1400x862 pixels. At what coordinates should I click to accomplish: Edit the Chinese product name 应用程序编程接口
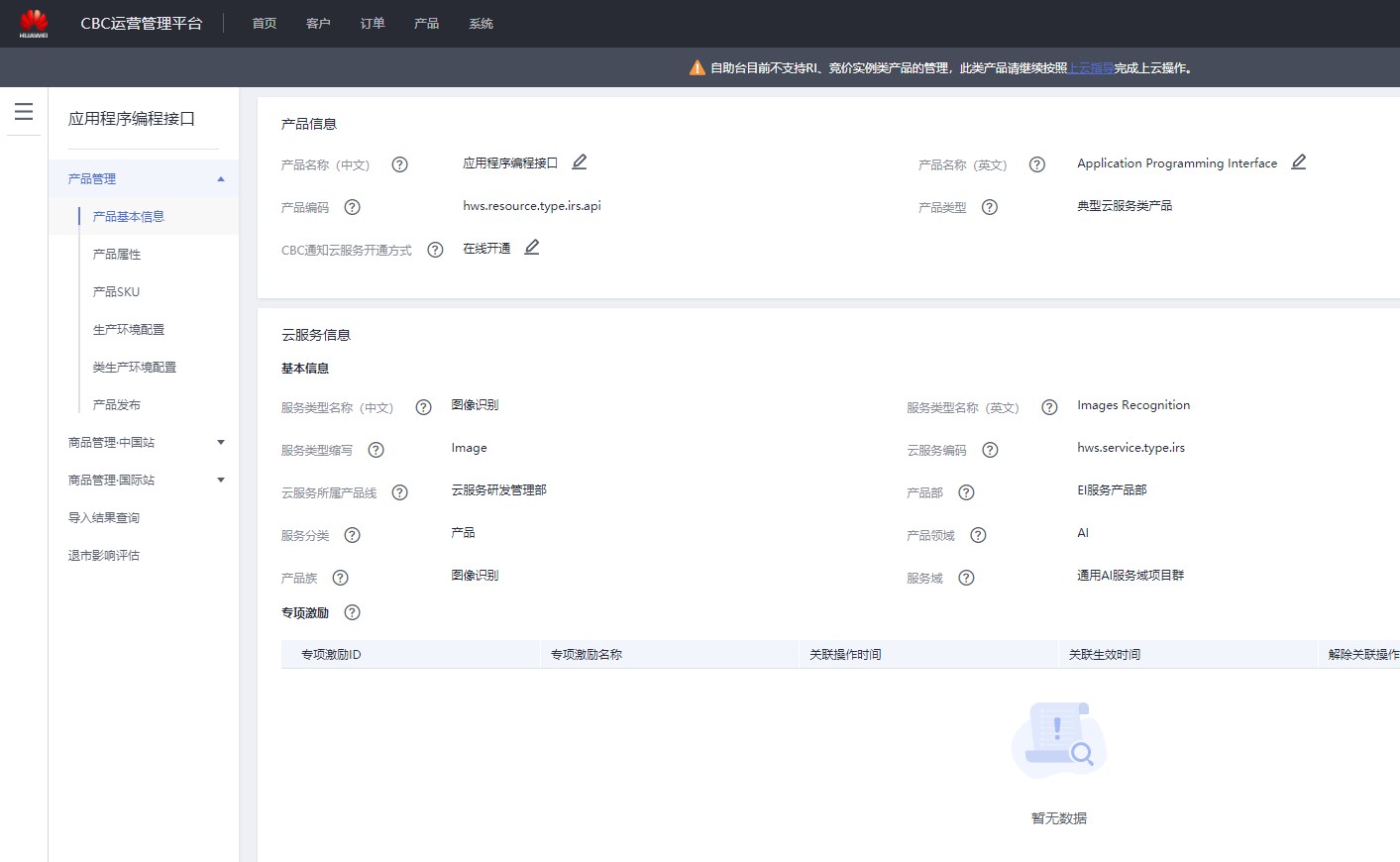pyautogui.click(x=580, y=162)
